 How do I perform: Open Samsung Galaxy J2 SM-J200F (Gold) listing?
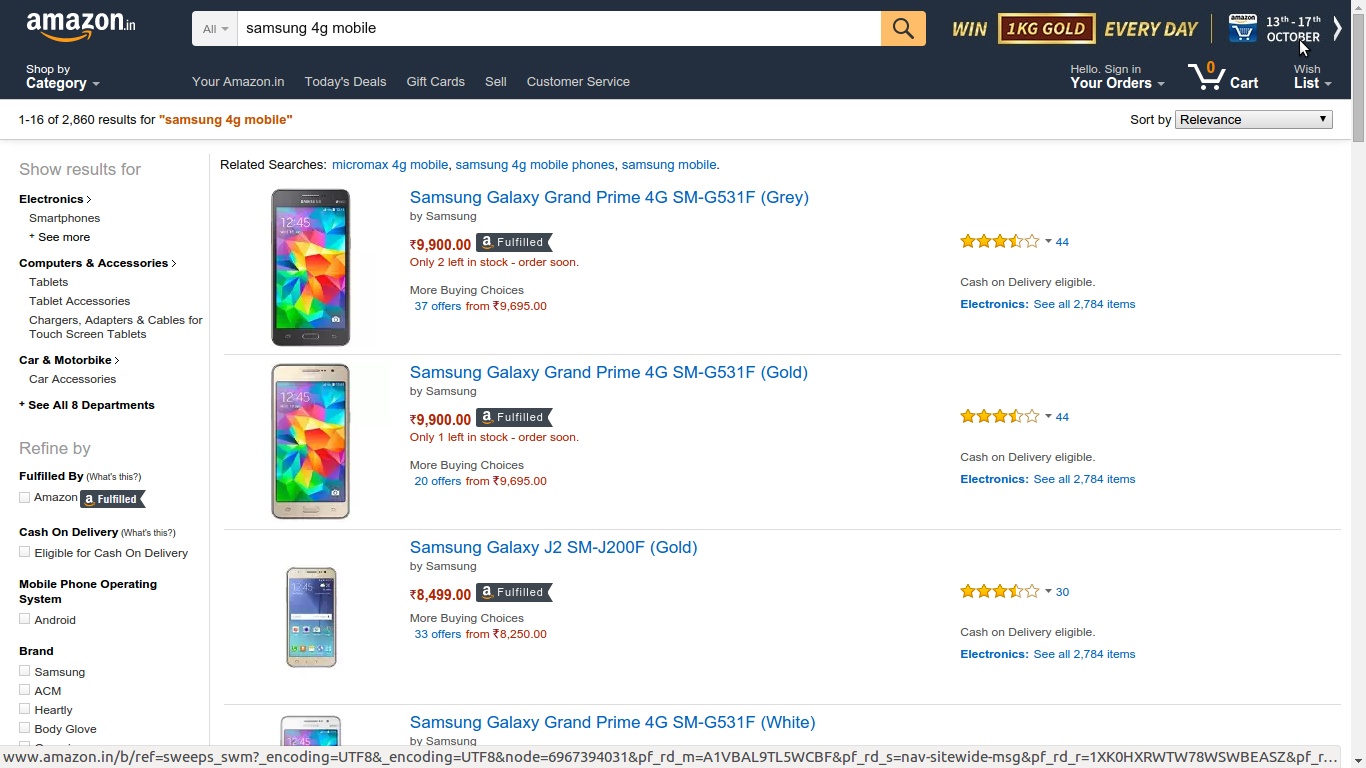click(x=553, y=547)
